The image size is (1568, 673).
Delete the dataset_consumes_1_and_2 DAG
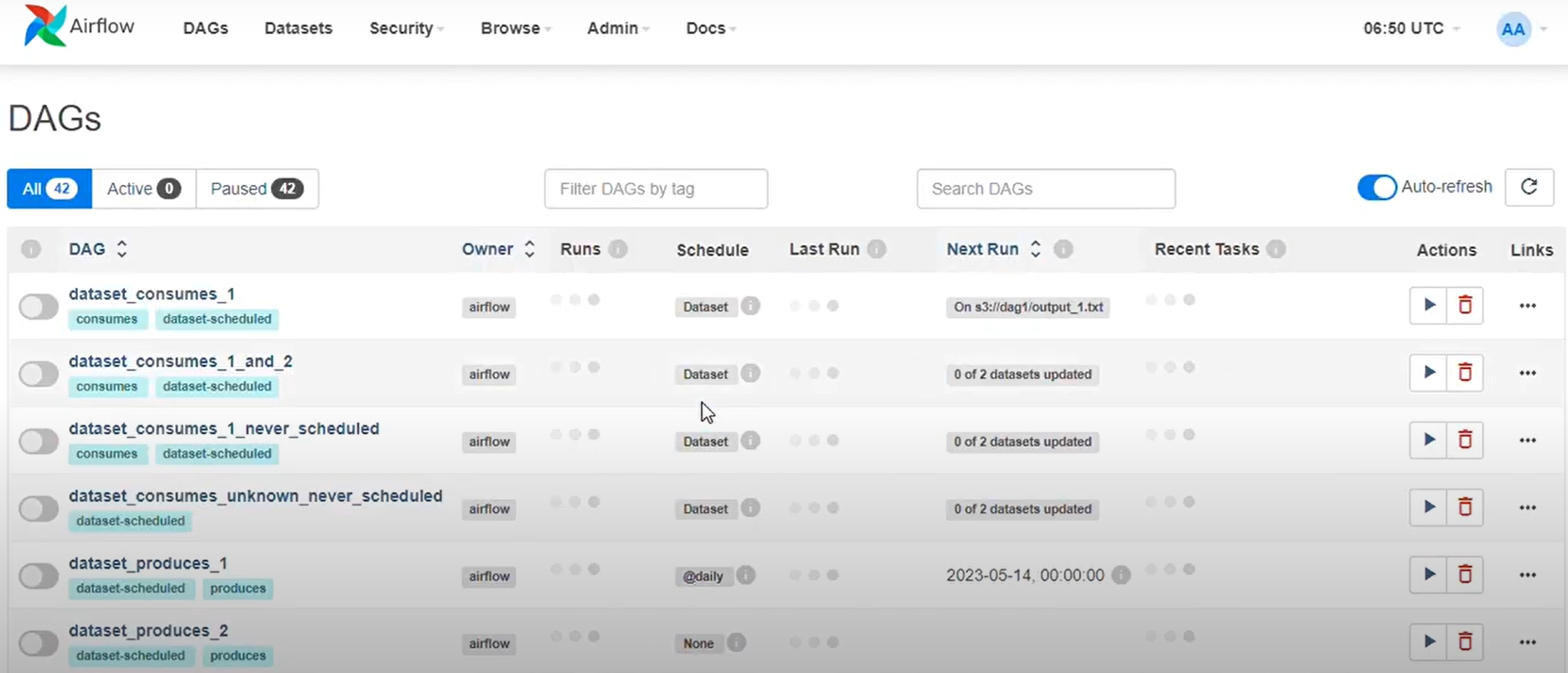(1465, 373)
